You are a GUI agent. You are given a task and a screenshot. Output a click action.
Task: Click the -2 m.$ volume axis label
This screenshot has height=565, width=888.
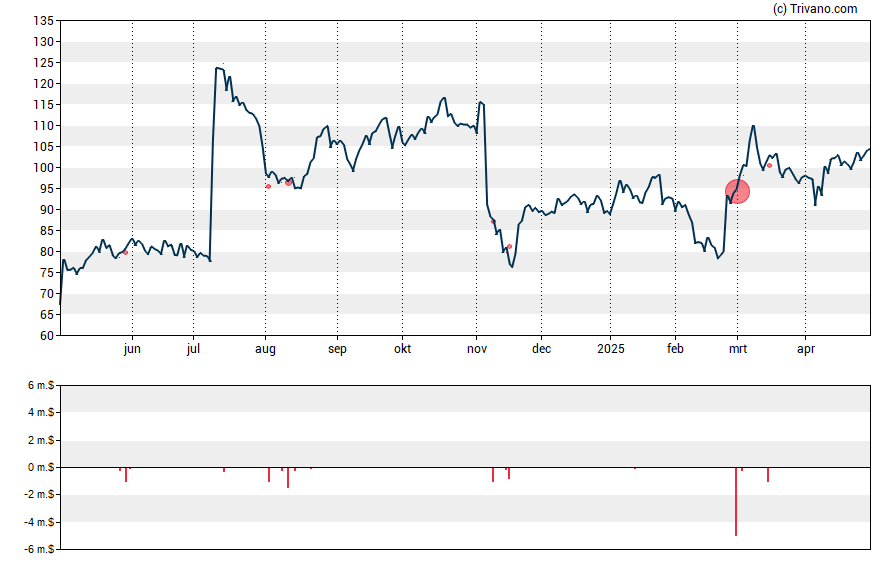point(39,495)
